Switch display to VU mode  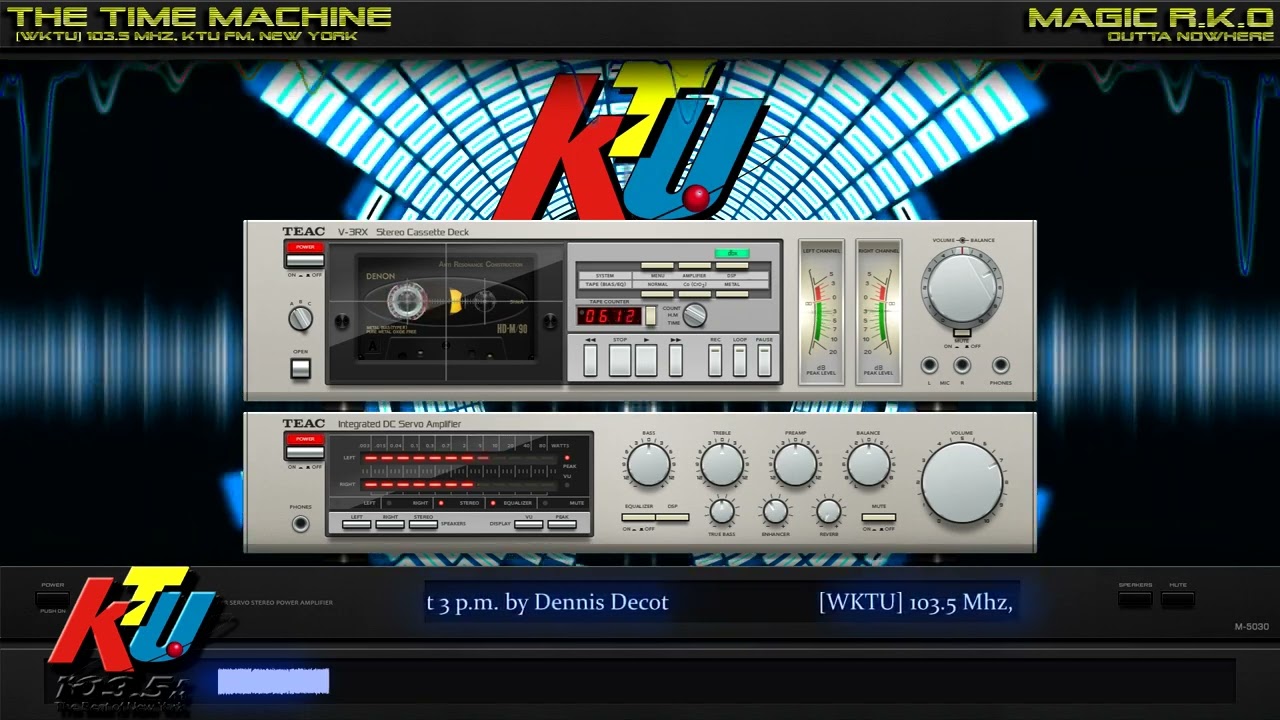click(528, 524)
